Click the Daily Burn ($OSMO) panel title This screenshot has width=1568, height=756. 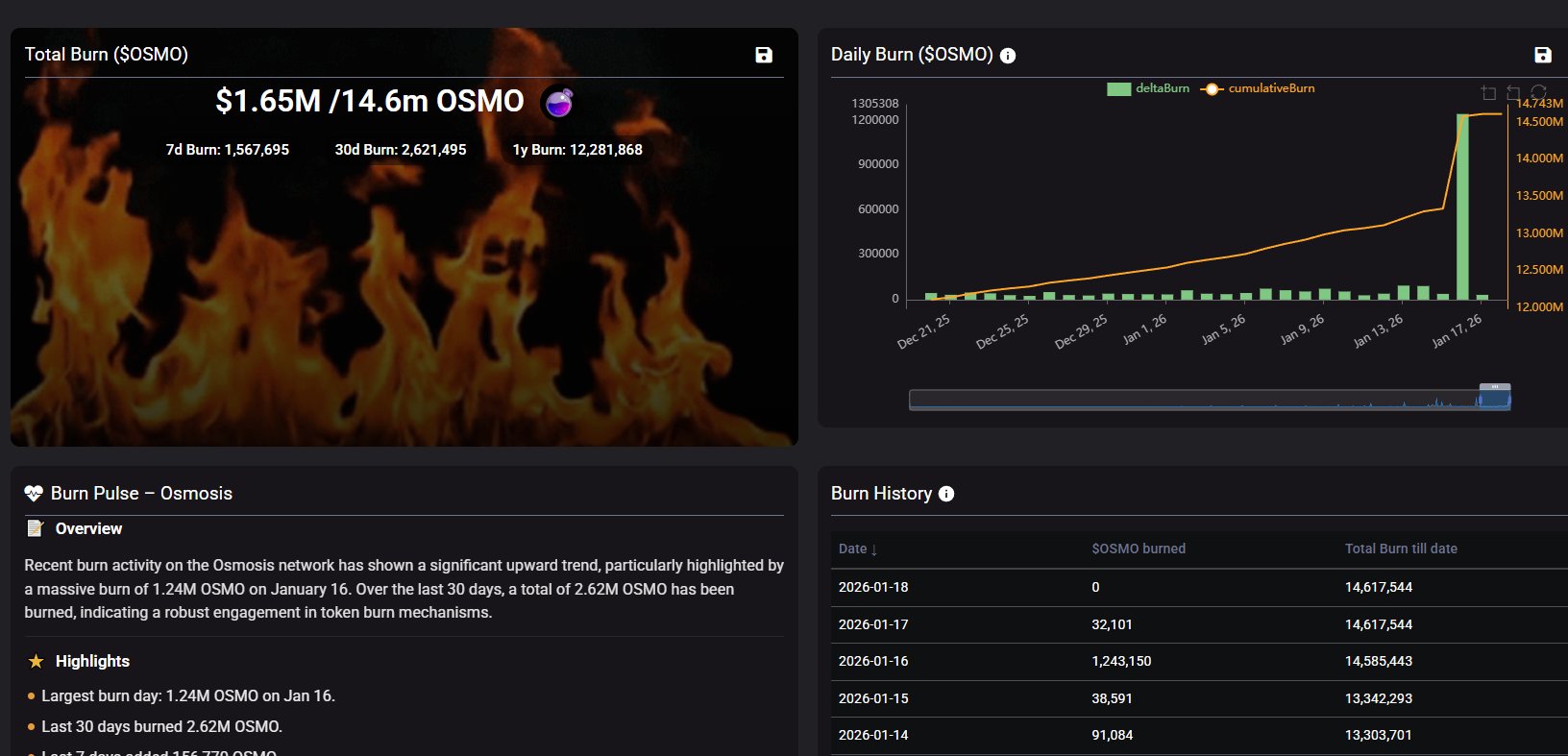[x=912, y=55]
